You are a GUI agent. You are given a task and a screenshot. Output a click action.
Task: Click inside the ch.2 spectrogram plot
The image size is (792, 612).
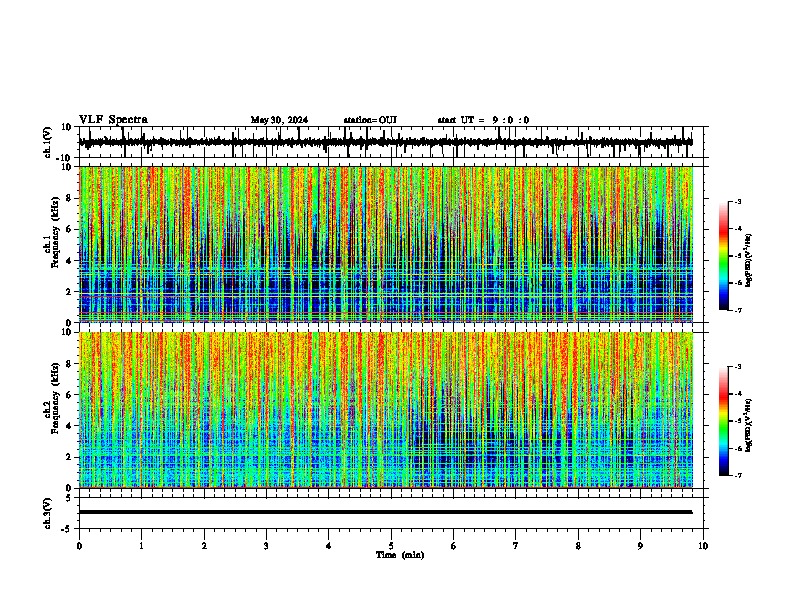[386, 410]
